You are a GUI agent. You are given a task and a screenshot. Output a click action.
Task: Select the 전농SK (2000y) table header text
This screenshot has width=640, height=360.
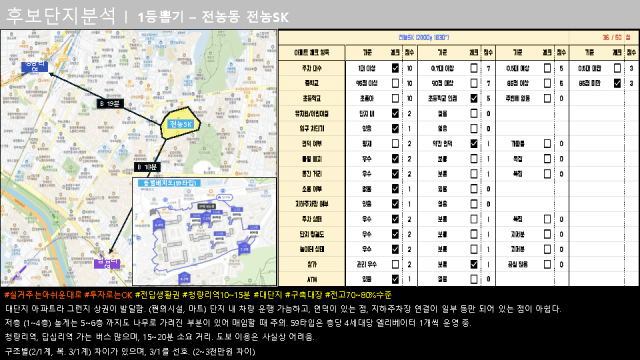423,37
